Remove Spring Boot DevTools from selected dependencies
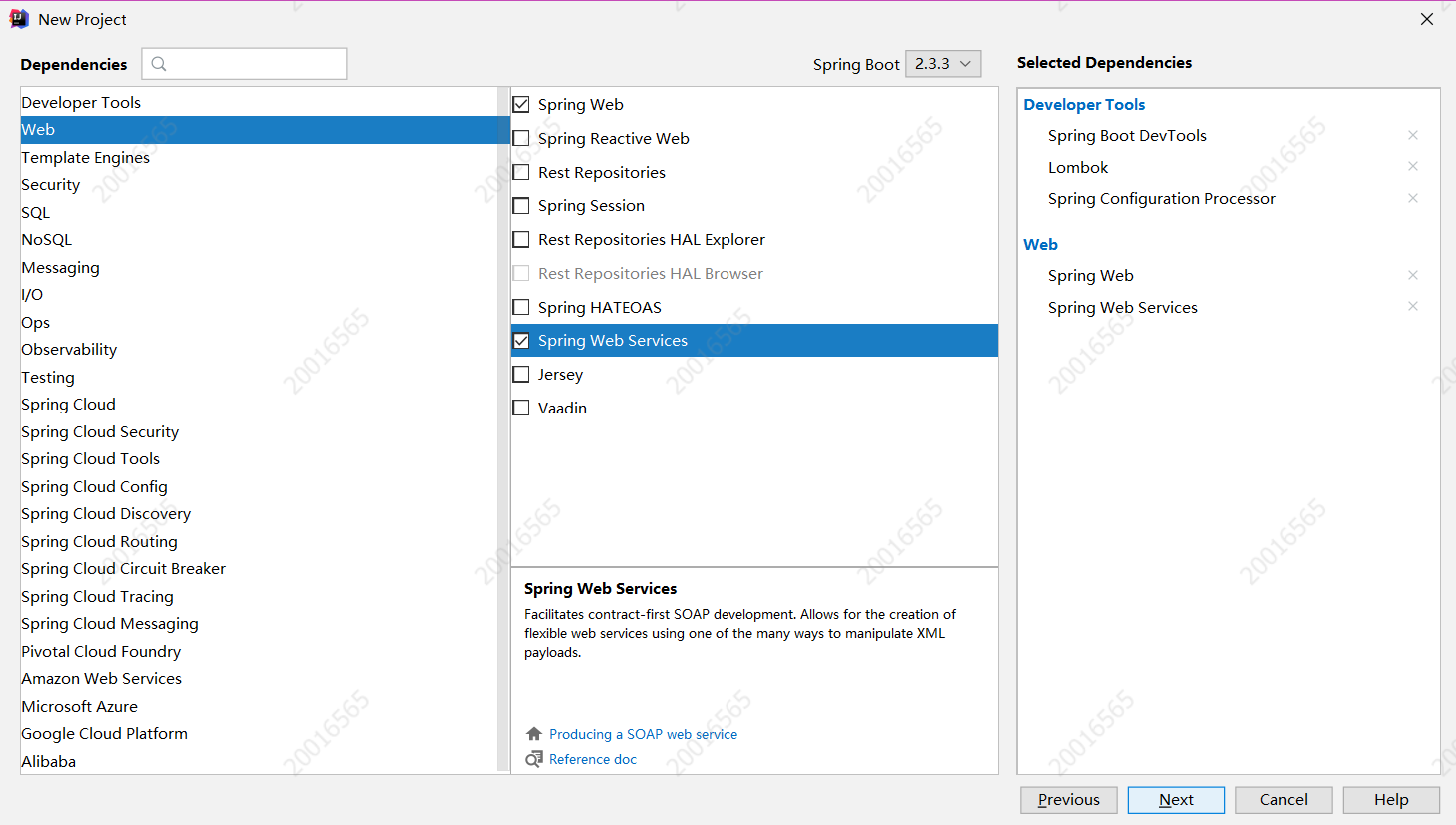Screen dimensions: 1456x825 pos(1413,135)
